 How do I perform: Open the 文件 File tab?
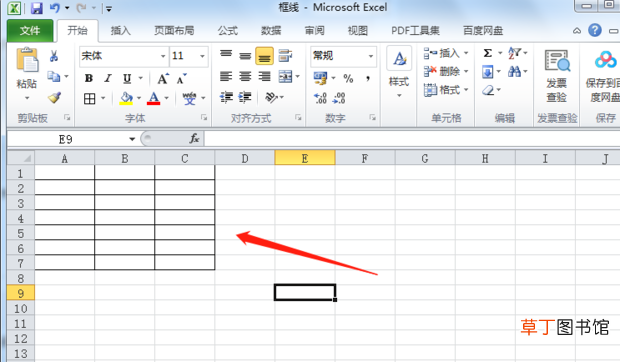[x=30, y=30]
